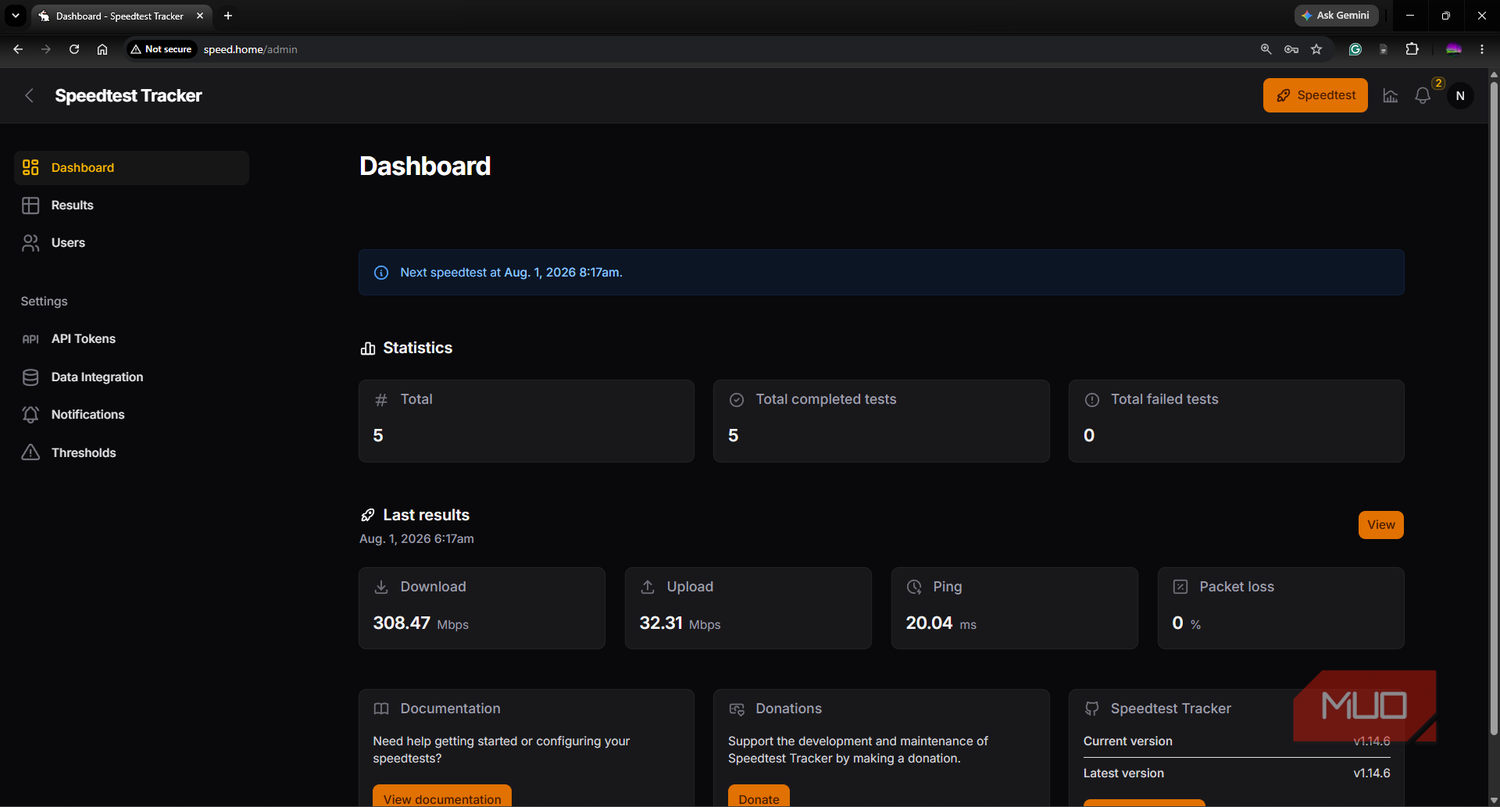Image resolution: width=1500 pixels, height=807 pixels.
Task: Select the Dashboard - Speedtest Tracker browser tab
Action: (x=120, y=16)
